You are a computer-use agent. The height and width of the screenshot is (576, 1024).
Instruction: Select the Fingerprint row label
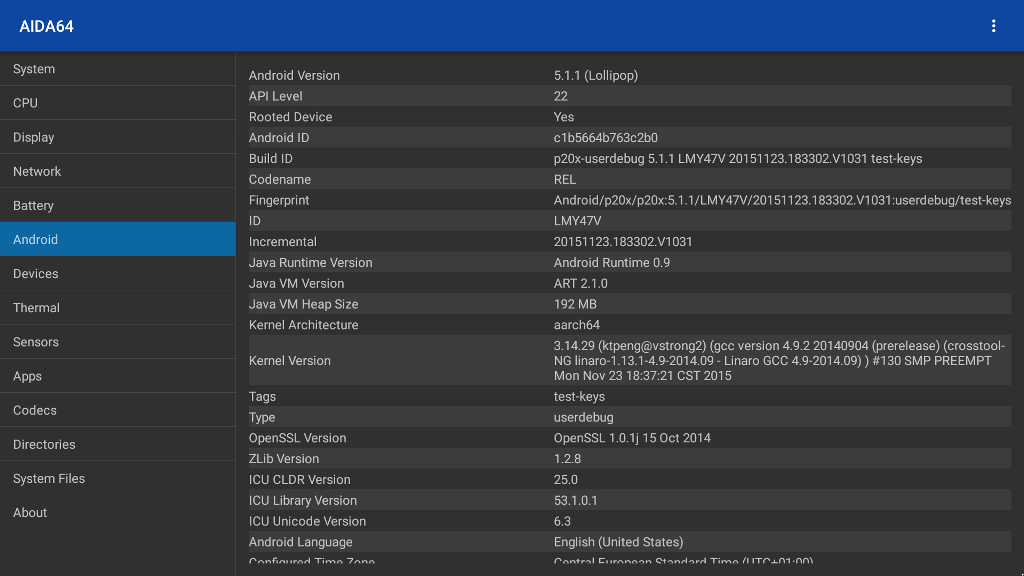click(x=279, y=200)
